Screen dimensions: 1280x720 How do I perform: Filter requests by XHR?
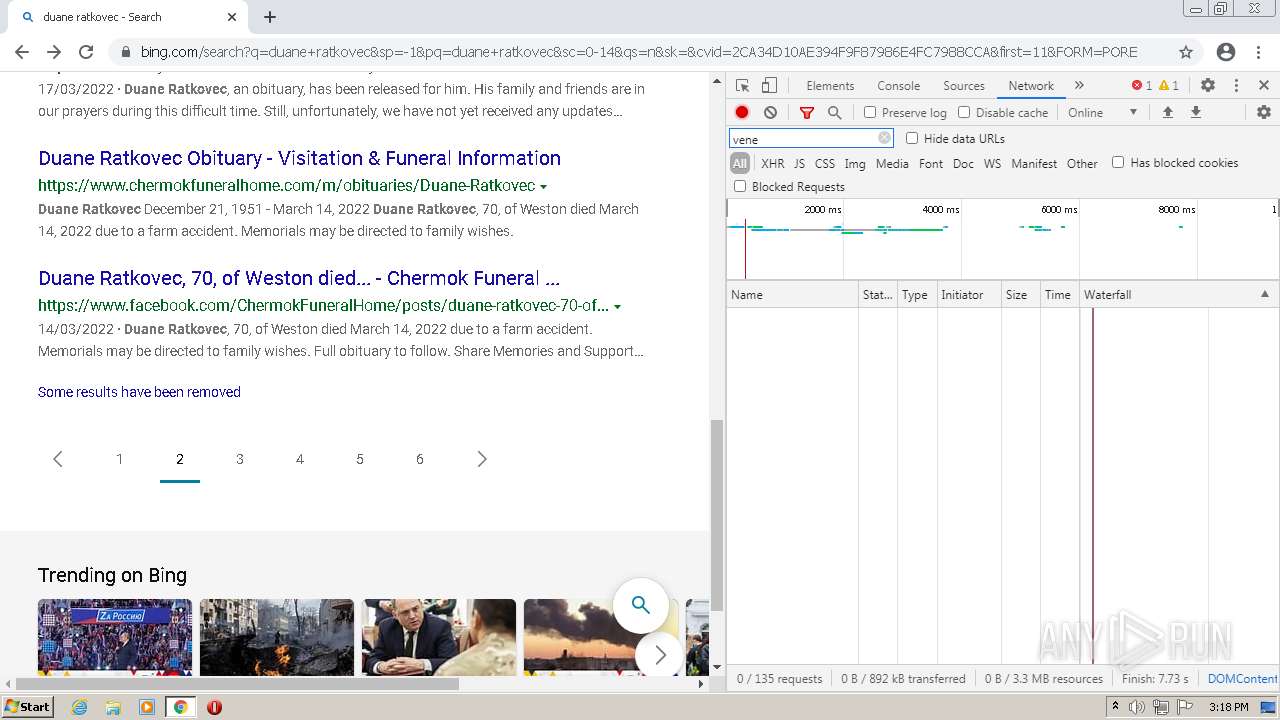pyautogui.click(x=773, y=164)
